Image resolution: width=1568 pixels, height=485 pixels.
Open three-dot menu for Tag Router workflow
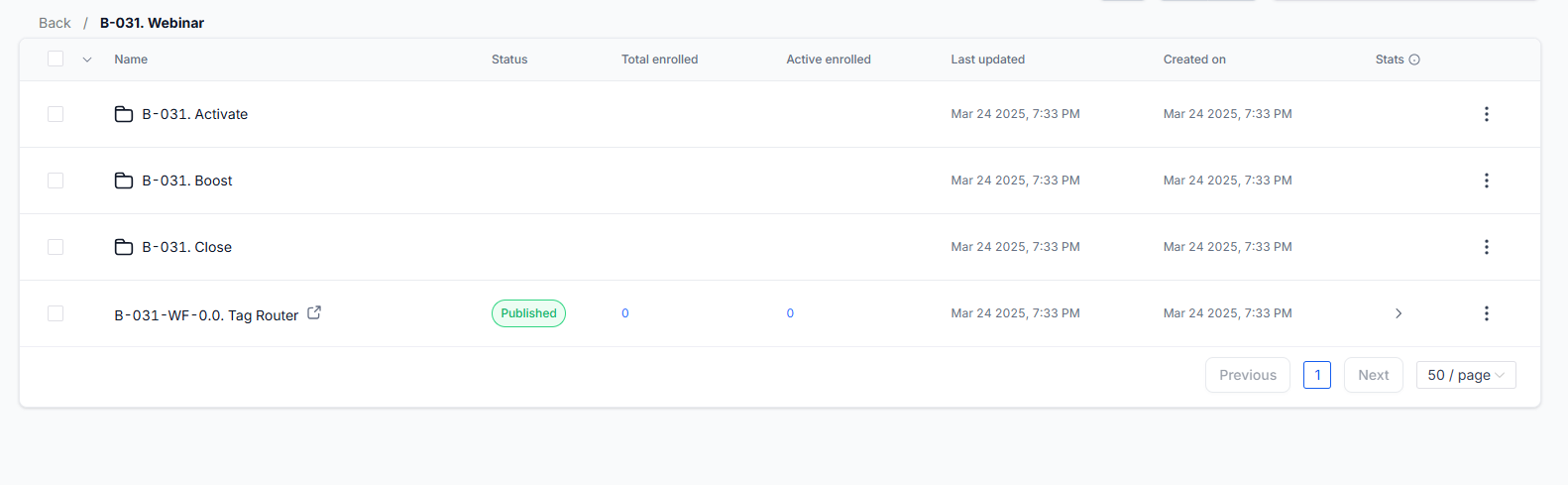coord(1486,313)
